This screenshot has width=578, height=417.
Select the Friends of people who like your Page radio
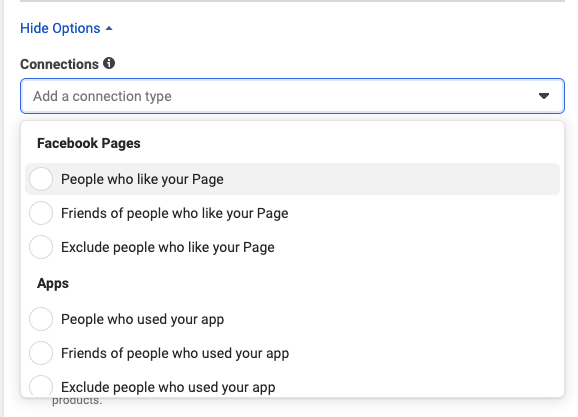[41, 213]
